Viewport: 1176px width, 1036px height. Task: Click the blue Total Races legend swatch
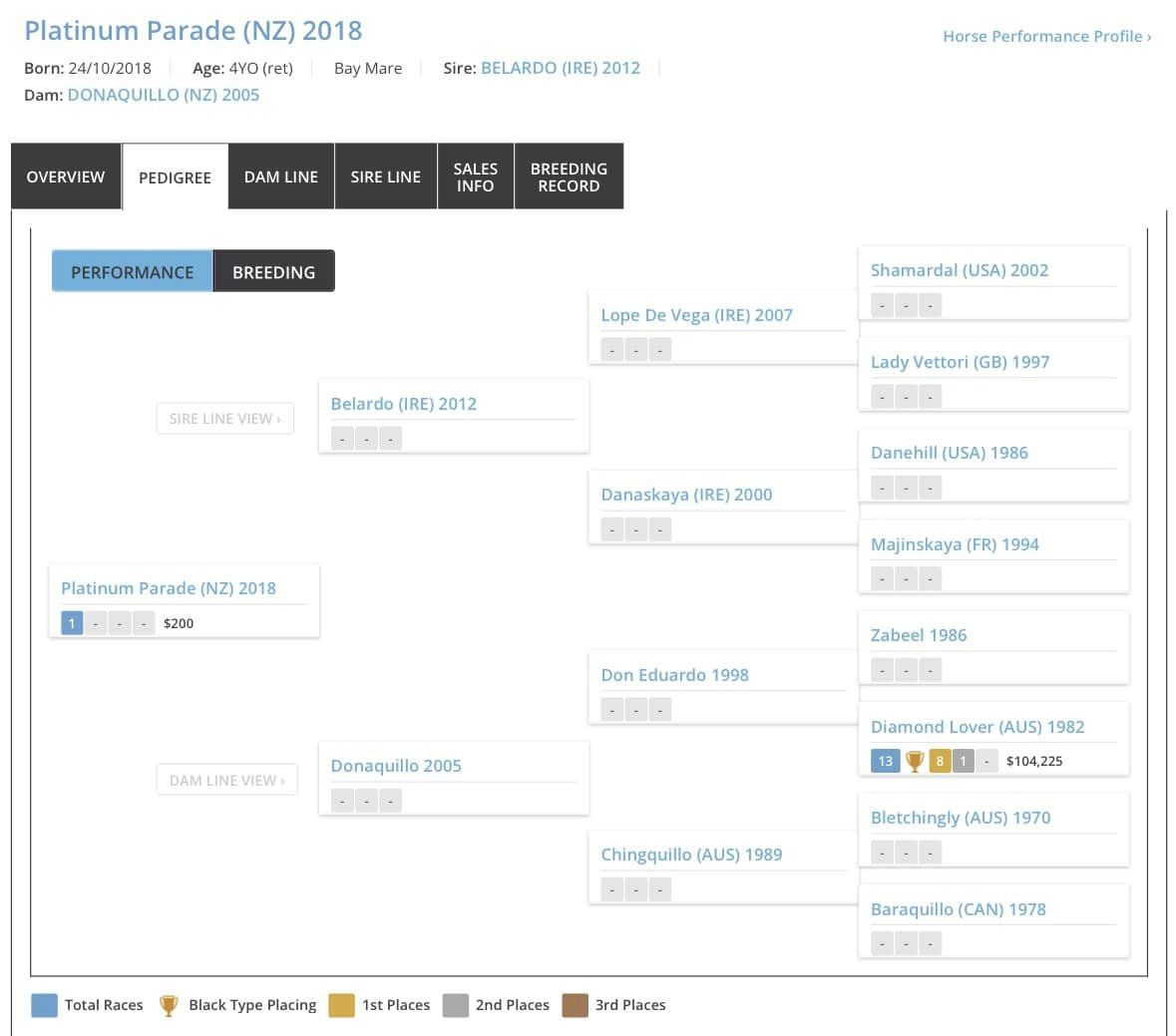44,1005
